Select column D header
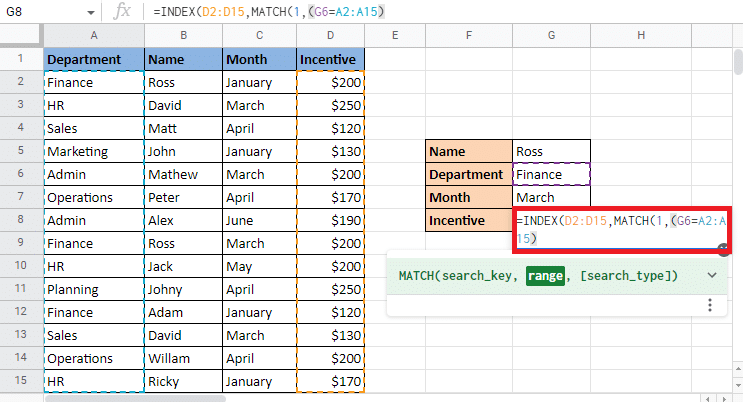 click(x=329, y=36)
